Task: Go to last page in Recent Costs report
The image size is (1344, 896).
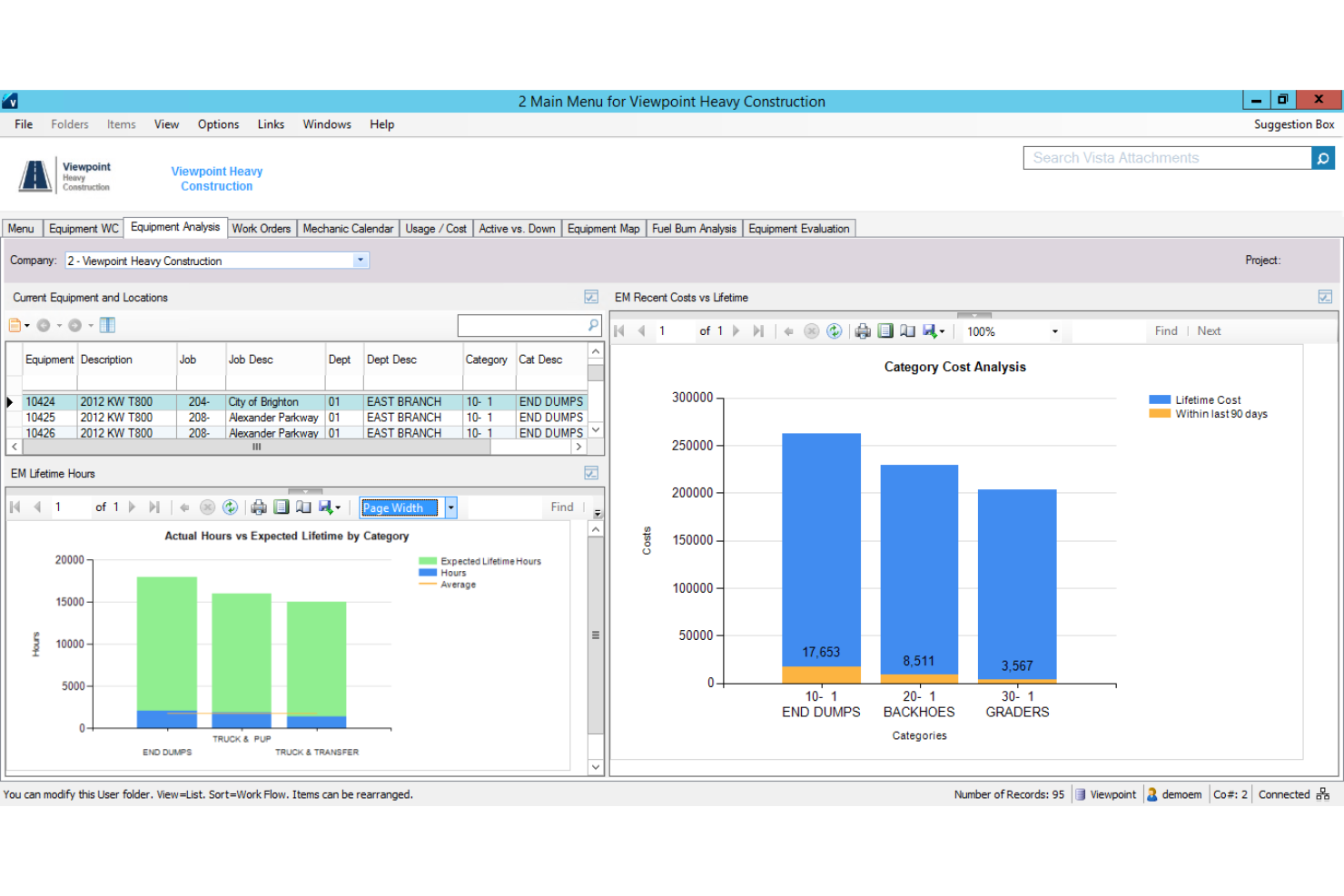Action: click(x=758, y=331)
